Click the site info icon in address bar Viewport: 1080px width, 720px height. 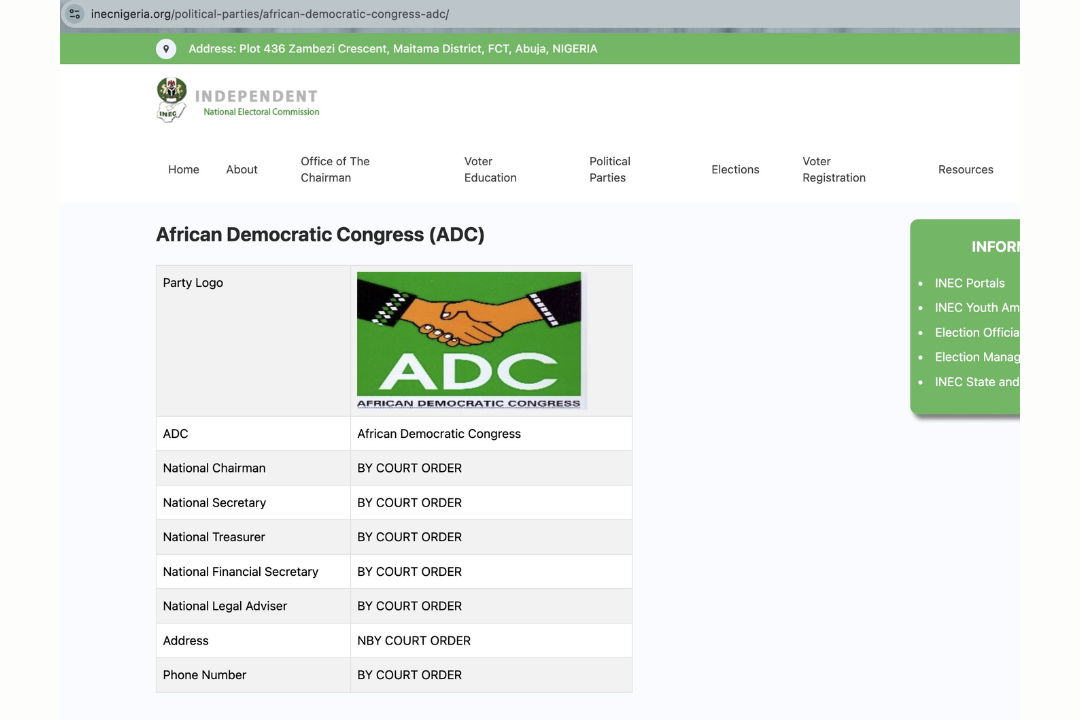(75, 14)
